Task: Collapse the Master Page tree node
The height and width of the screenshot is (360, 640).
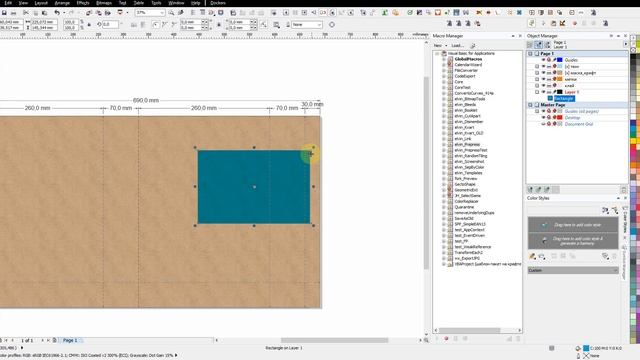Action: point(530,105)
